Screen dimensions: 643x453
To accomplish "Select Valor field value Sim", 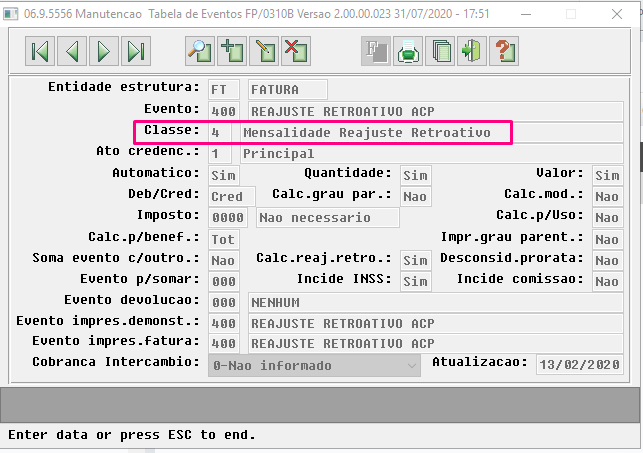I will [607, 175].
